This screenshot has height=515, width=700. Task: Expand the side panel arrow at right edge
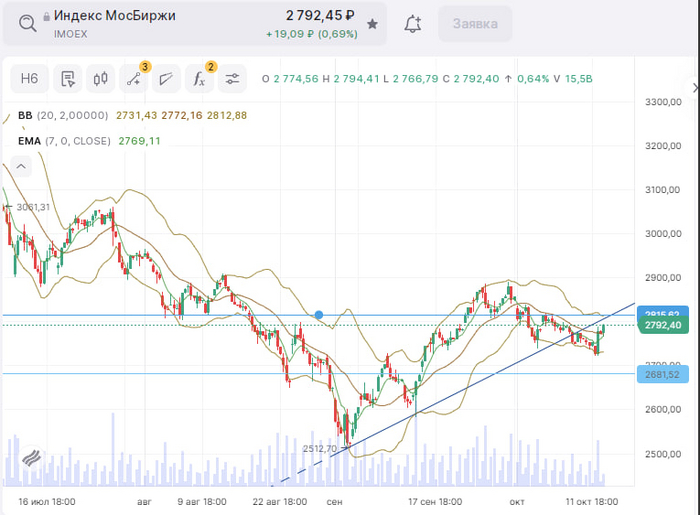click(694, 87)
